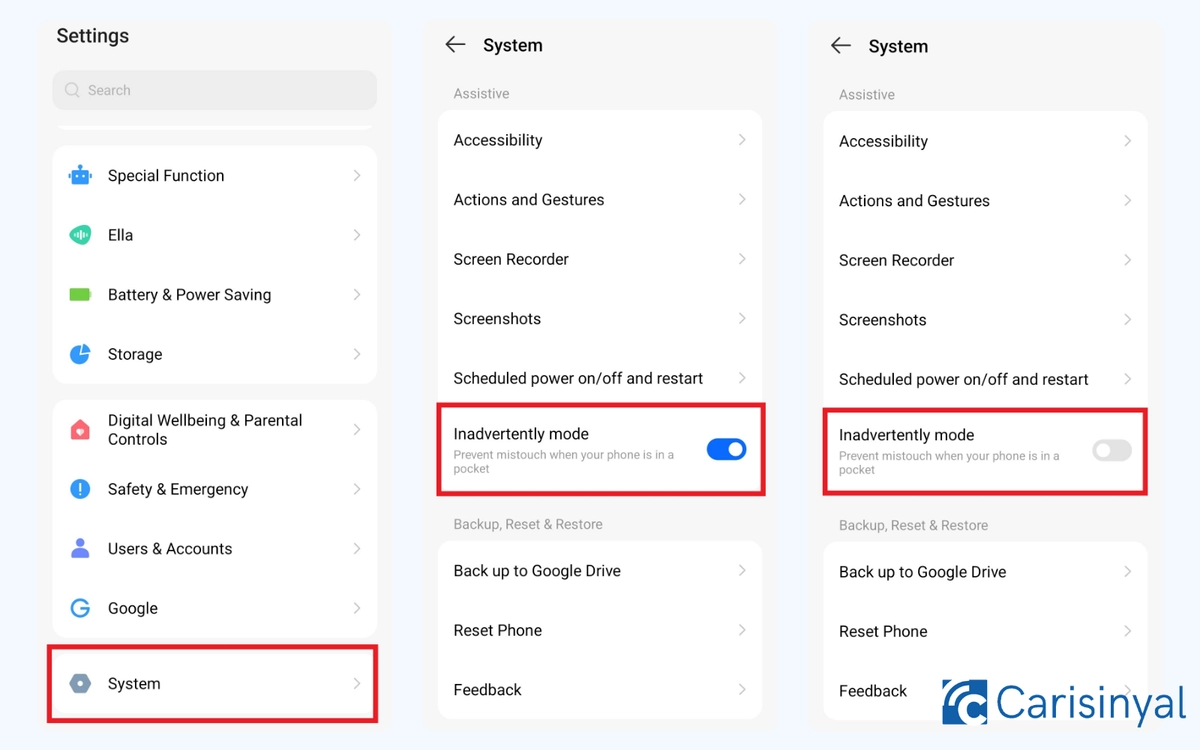Click the Users & Accounts person icon
Screen dimensions: 1200x750
[80, 548]
